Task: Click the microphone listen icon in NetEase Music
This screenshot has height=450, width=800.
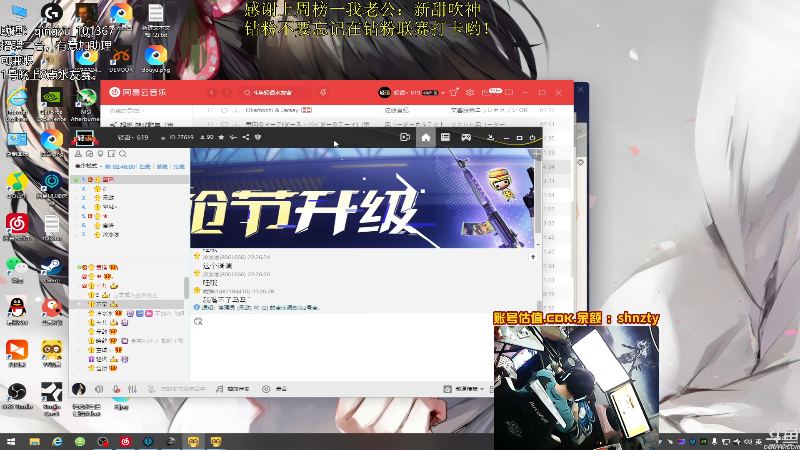Action: click(323, 92)
